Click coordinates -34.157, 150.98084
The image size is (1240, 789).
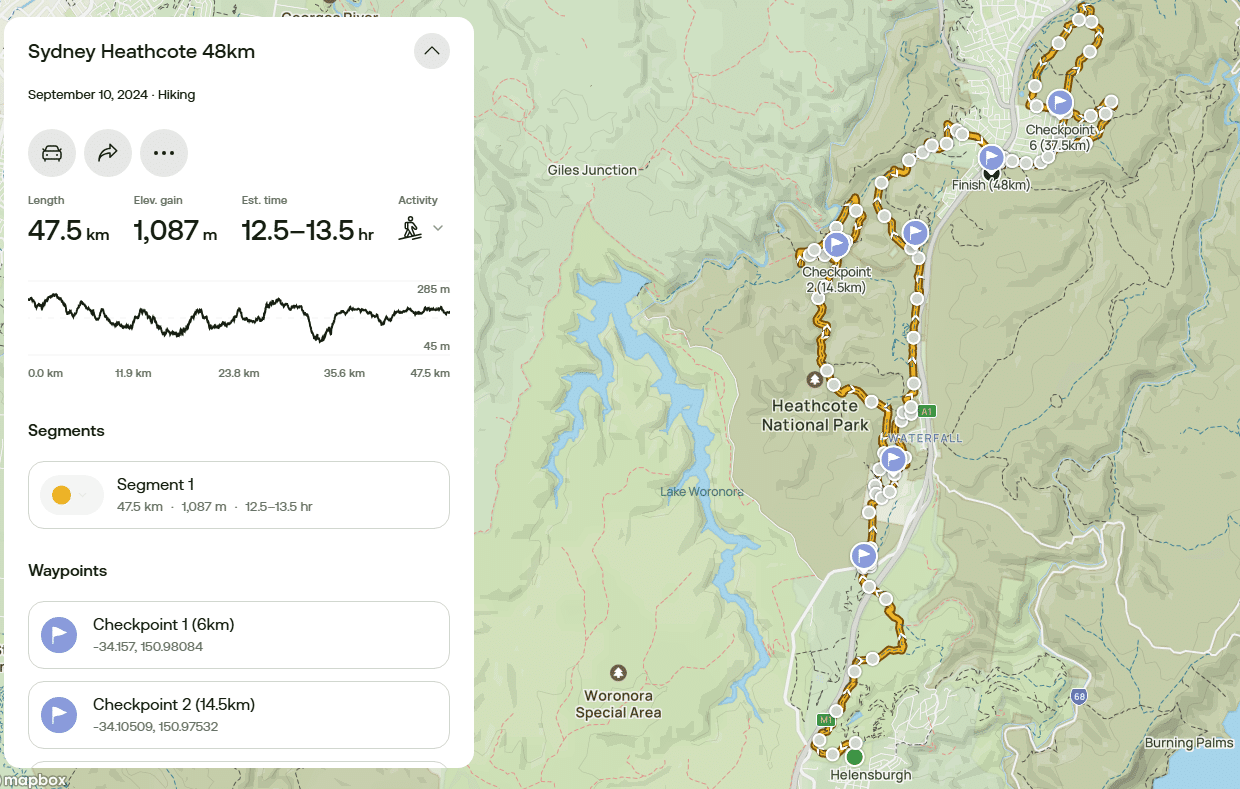click(148, 647)
